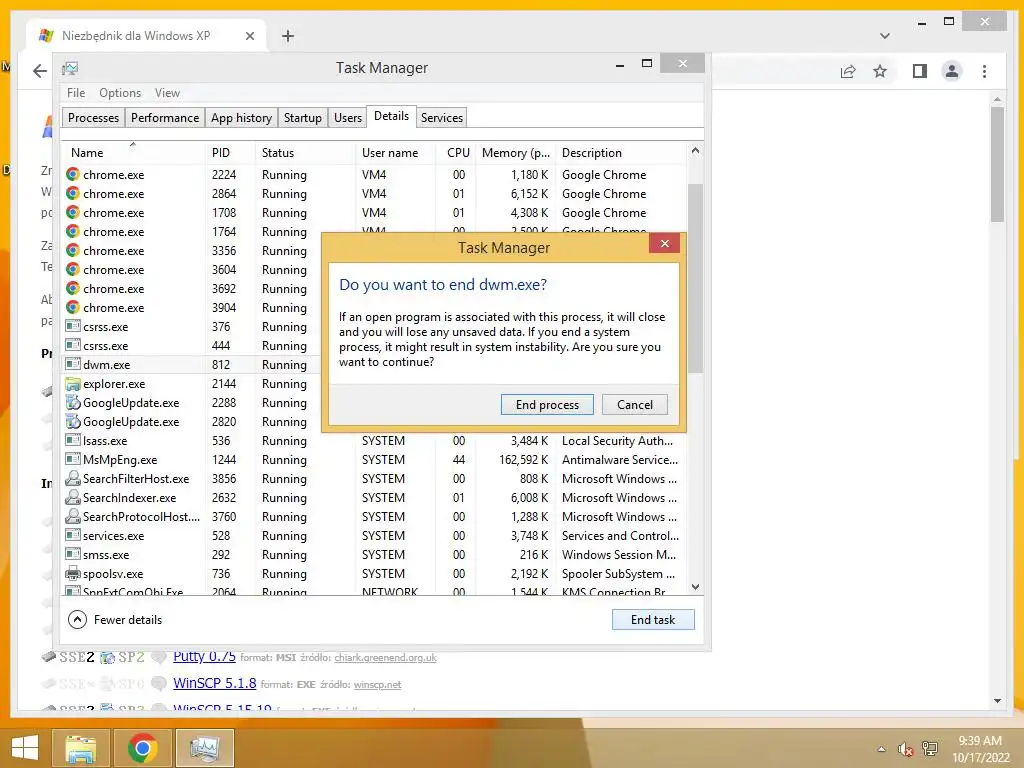Select the SearchProtocolHost process icon
Image resolution: width=1024 pixels, height=768 pixels.
tap(72, 516)
